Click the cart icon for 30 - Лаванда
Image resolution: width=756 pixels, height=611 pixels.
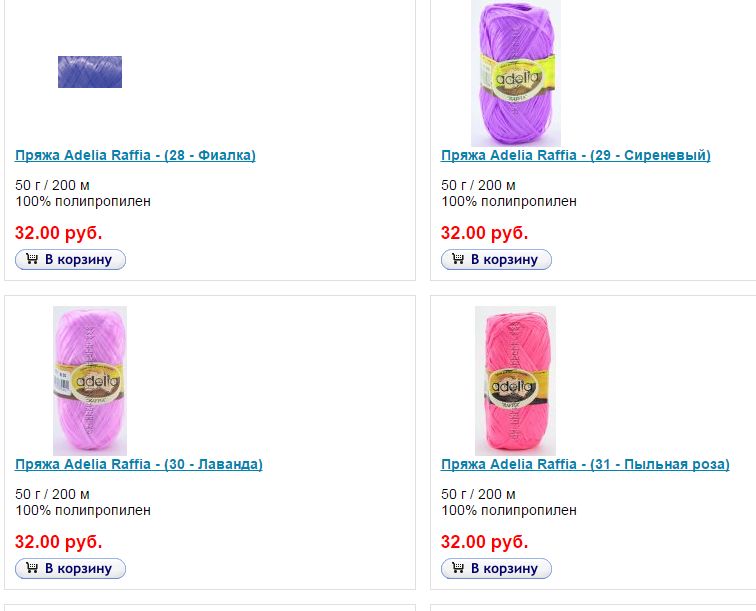(32, 569)
